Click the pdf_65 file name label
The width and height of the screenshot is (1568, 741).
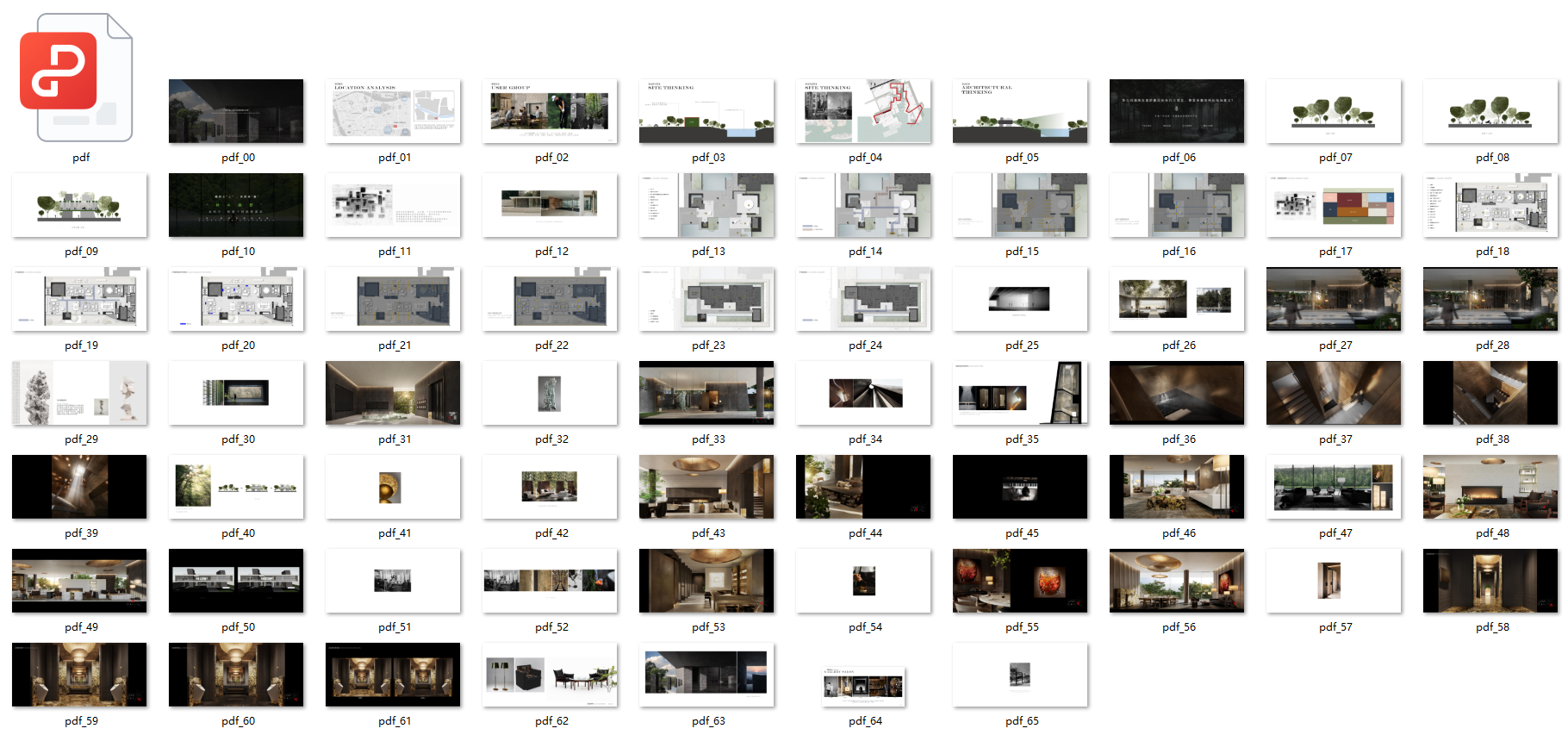tap(1022, 721)
